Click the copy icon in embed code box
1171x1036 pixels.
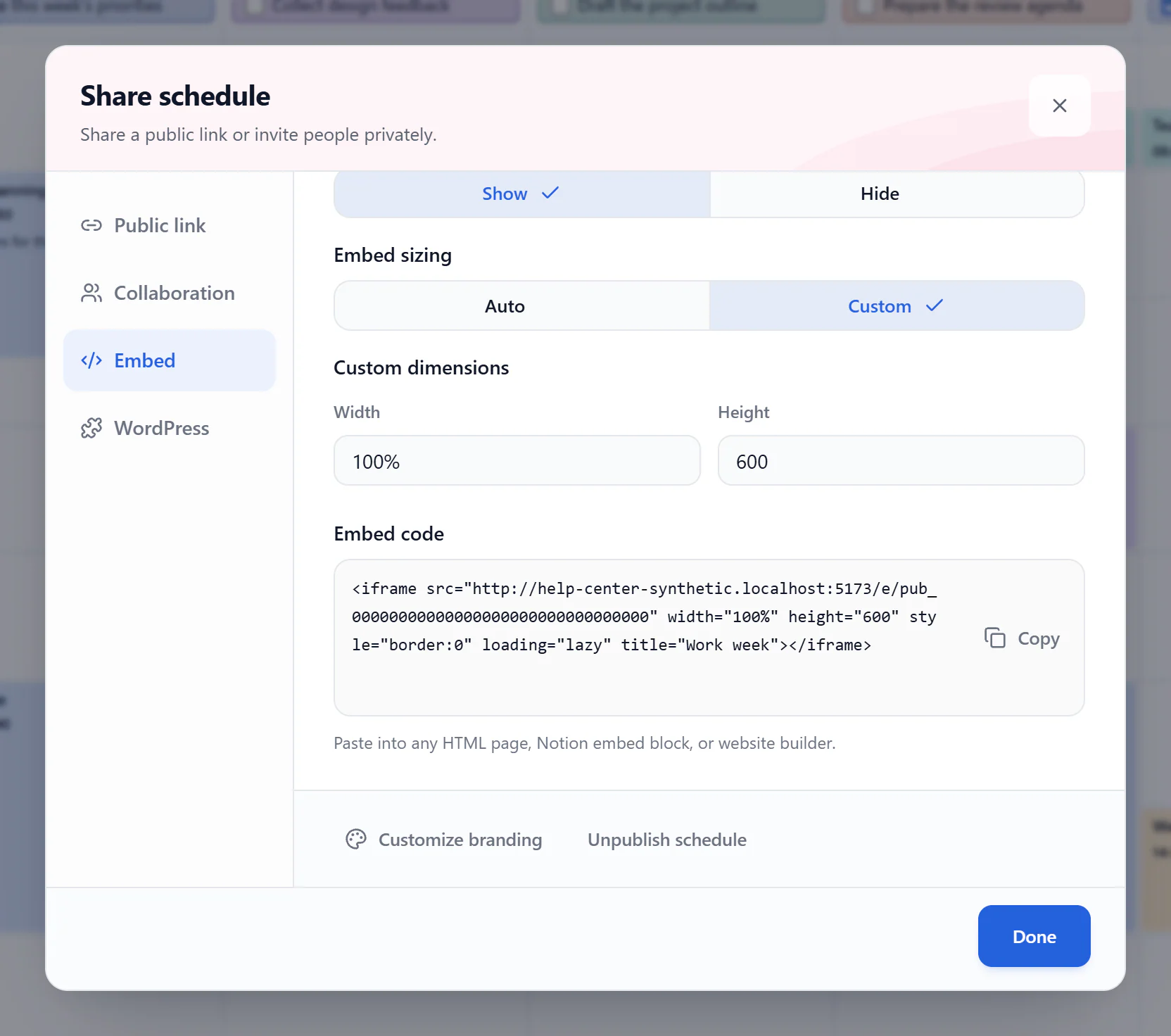pos(995,638)
